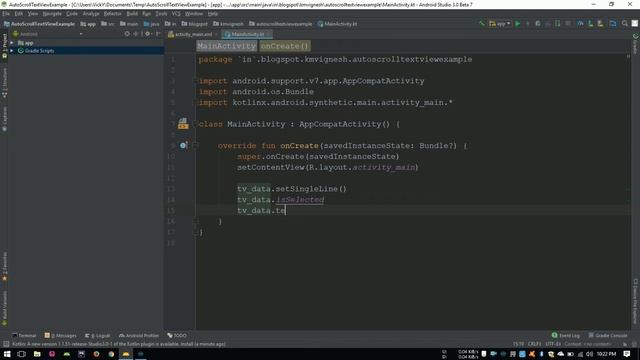This screenshot has width=640, height=360.
Task: Click the src breadcrumb in navigation bar
Action: click(x=108, y=24)
